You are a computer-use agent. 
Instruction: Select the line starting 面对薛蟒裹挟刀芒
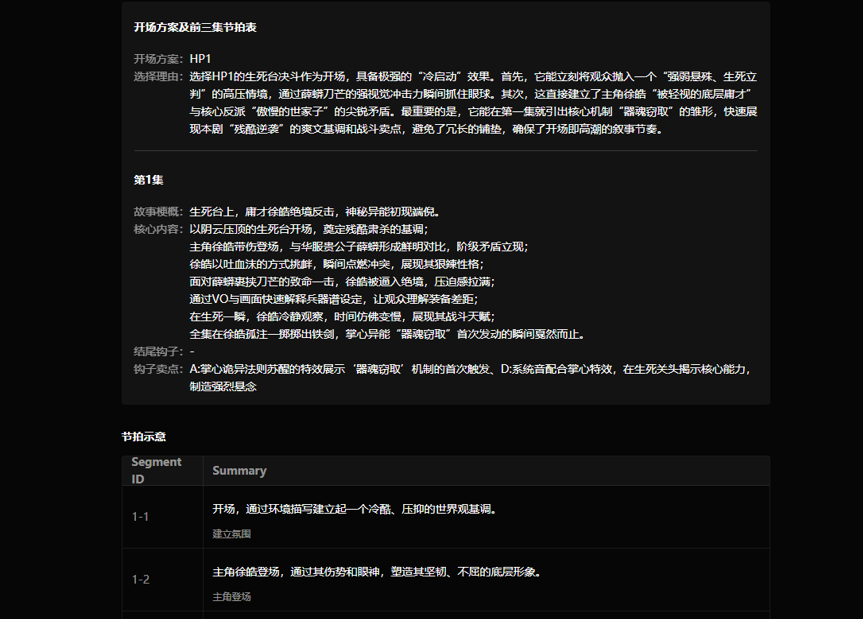tap(342, 282)
